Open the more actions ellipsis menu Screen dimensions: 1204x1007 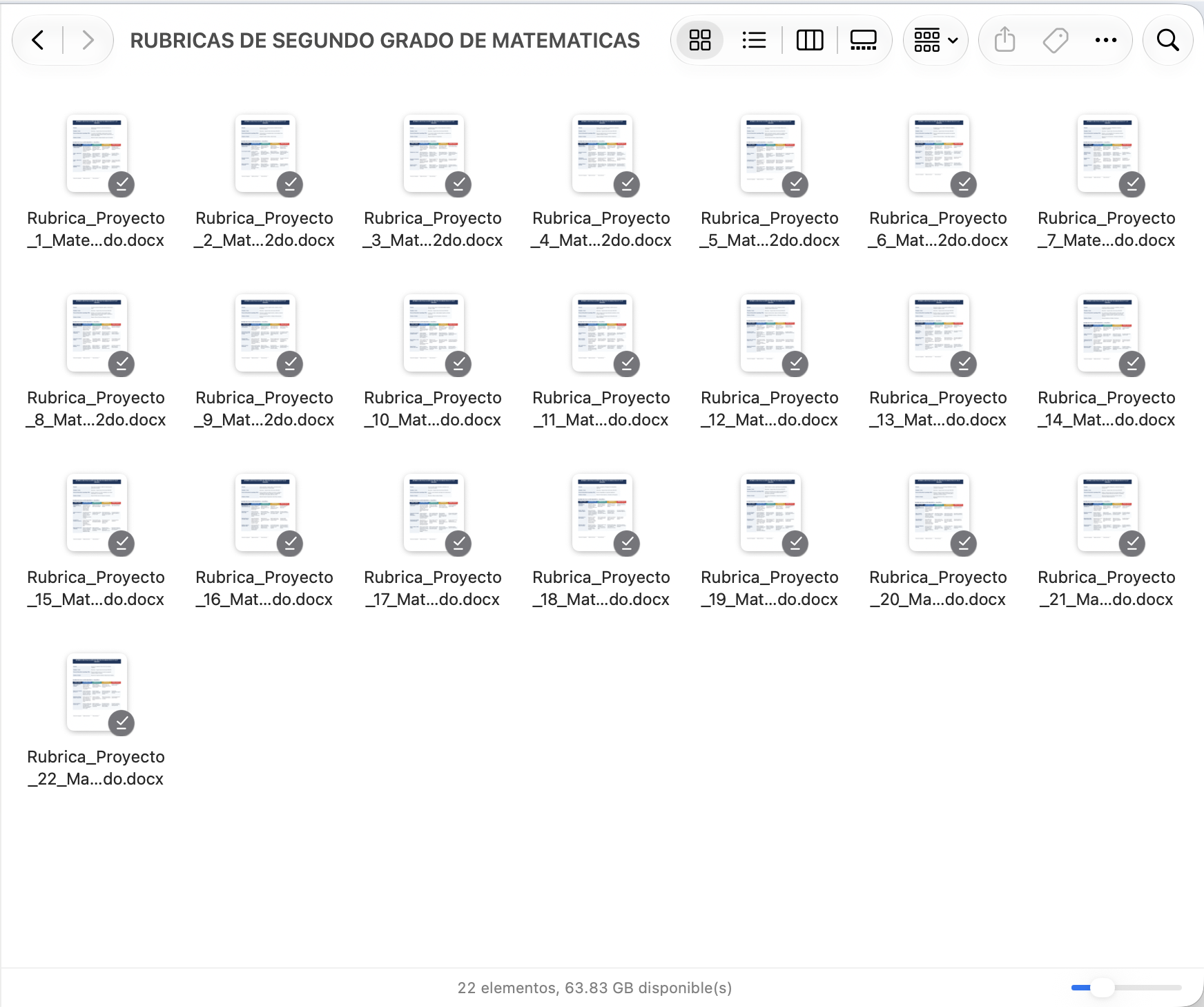click(x=1106, y=40)
